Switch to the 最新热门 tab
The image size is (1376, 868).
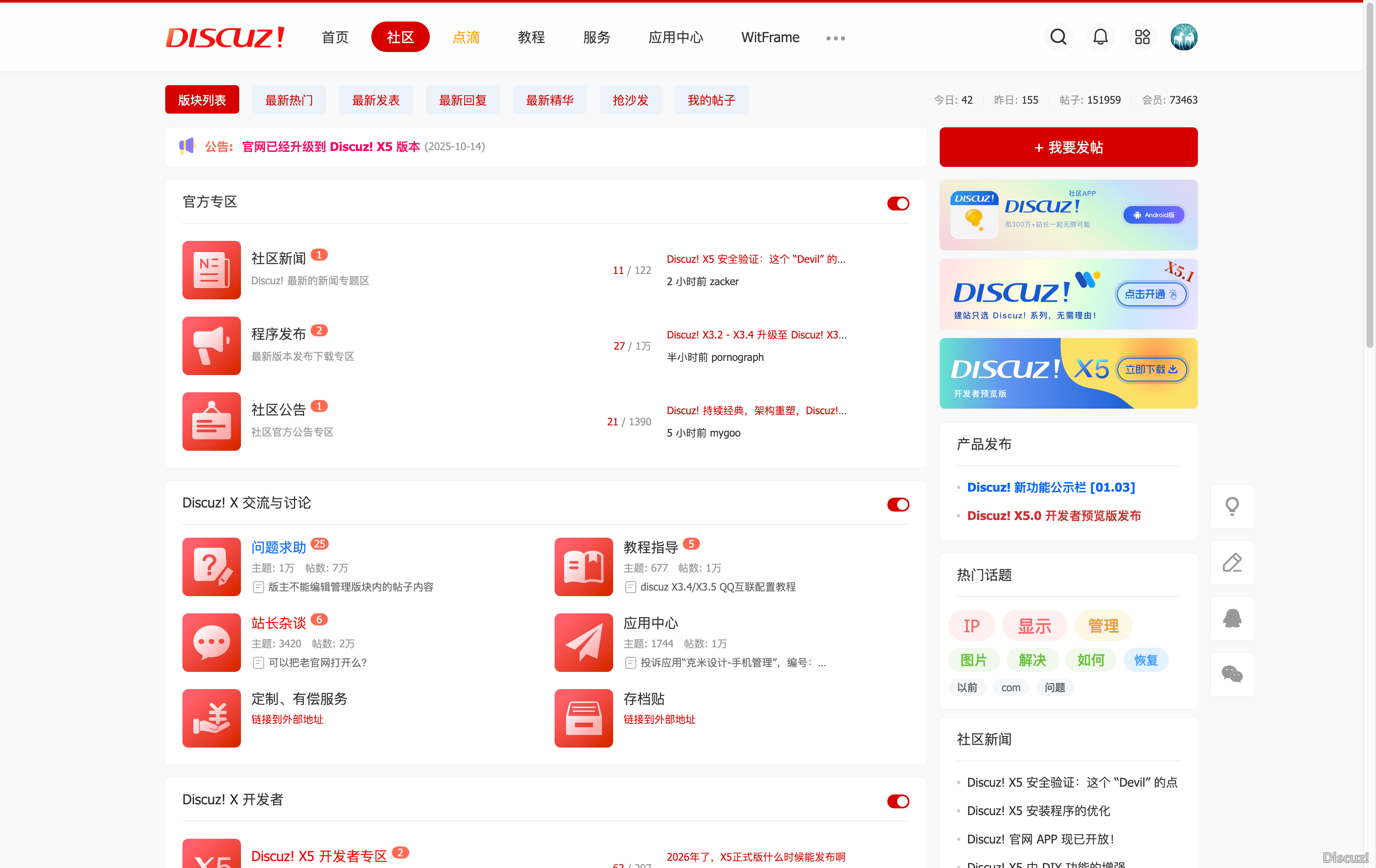289,100
